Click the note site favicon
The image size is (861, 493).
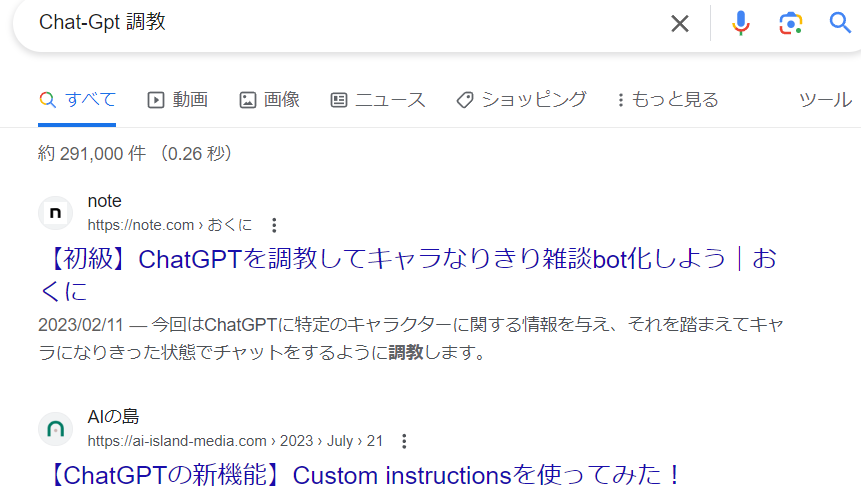pos(56,213)
